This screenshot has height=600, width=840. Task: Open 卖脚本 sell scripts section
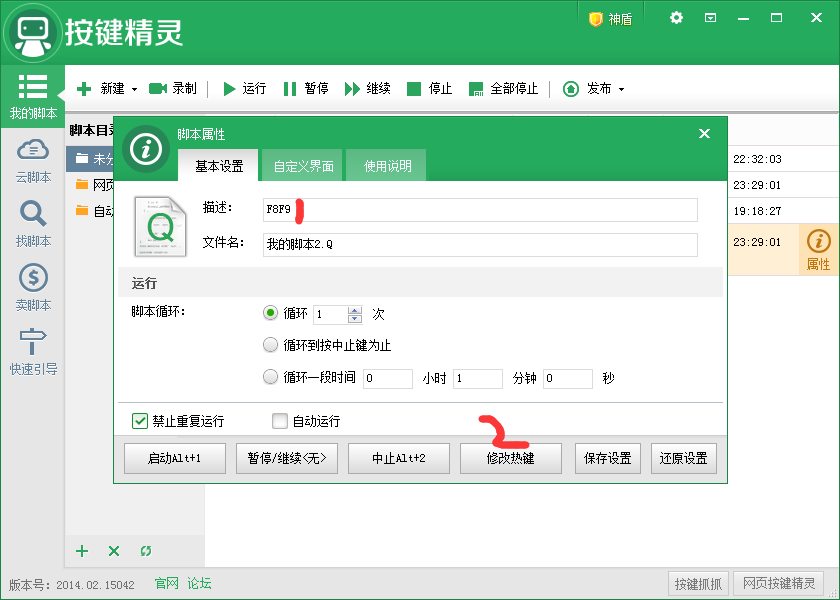click(33, 288)
